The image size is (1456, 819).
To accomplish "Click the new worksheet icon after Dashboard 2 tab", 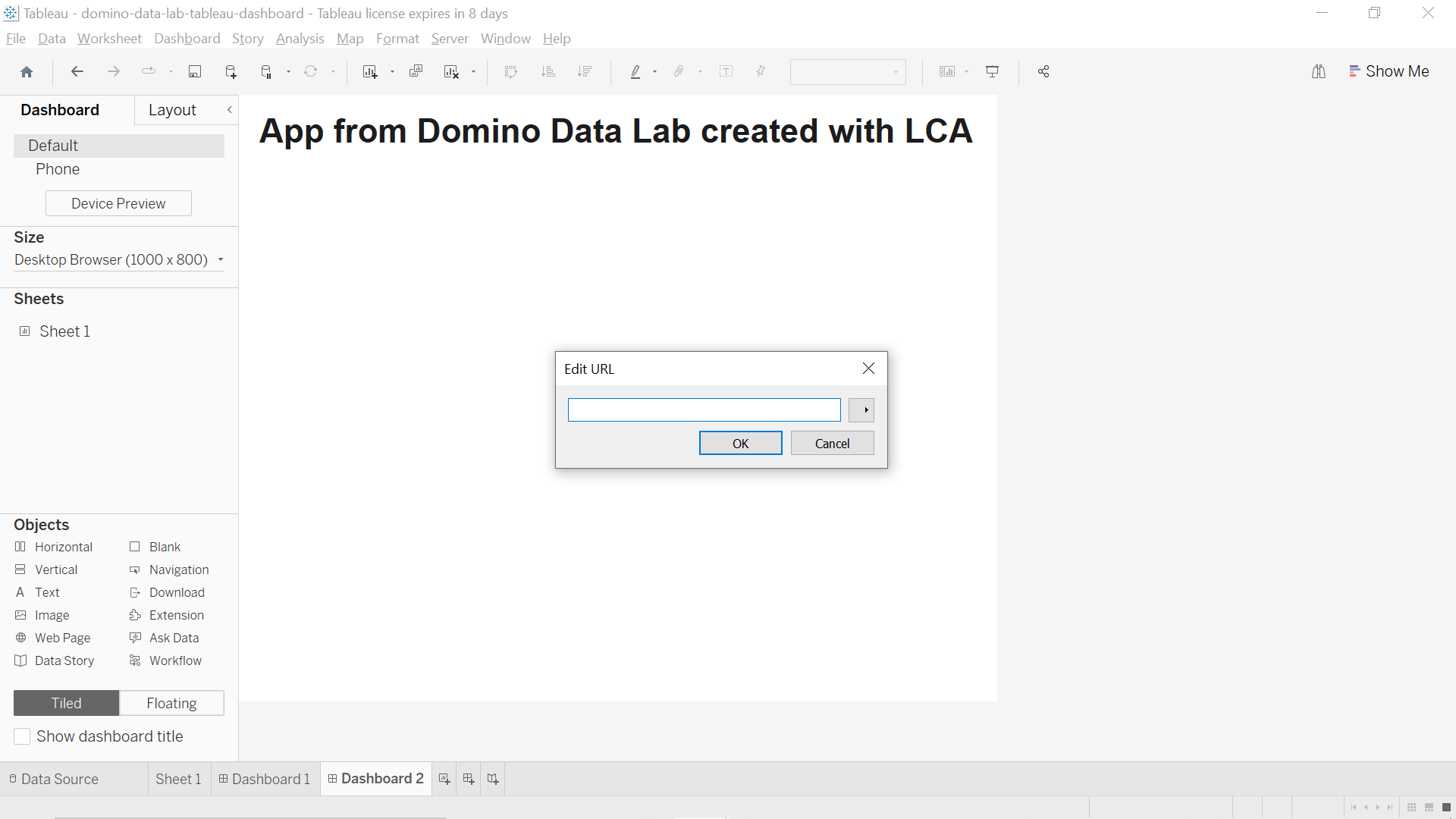I will tap(444, 779).
